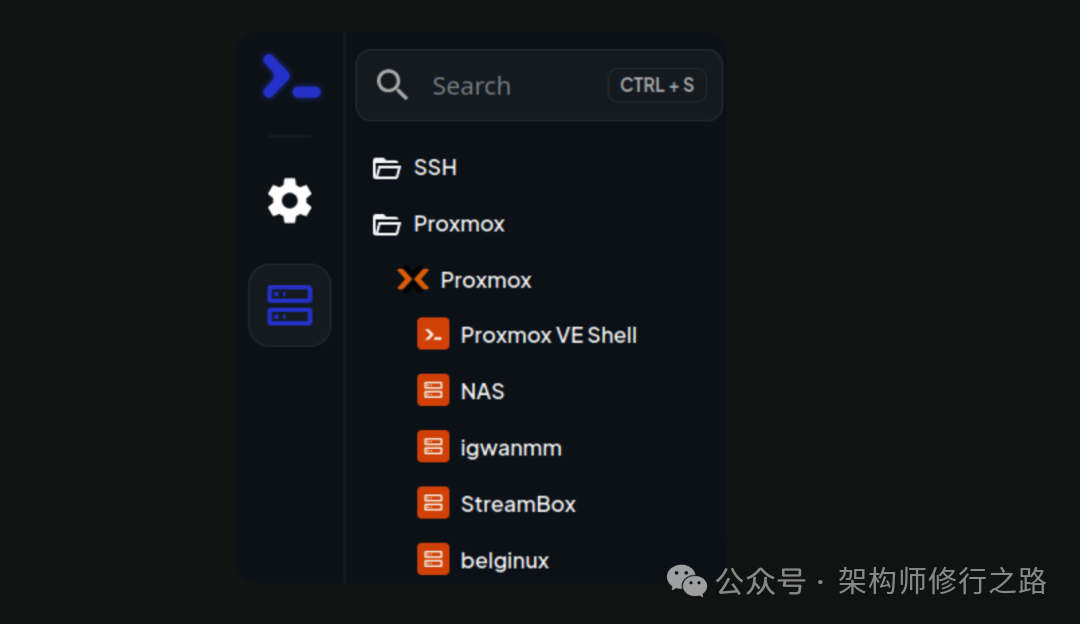Select the belginux connection
This screenshot has height=624, width=1080.
coord(505,559)
